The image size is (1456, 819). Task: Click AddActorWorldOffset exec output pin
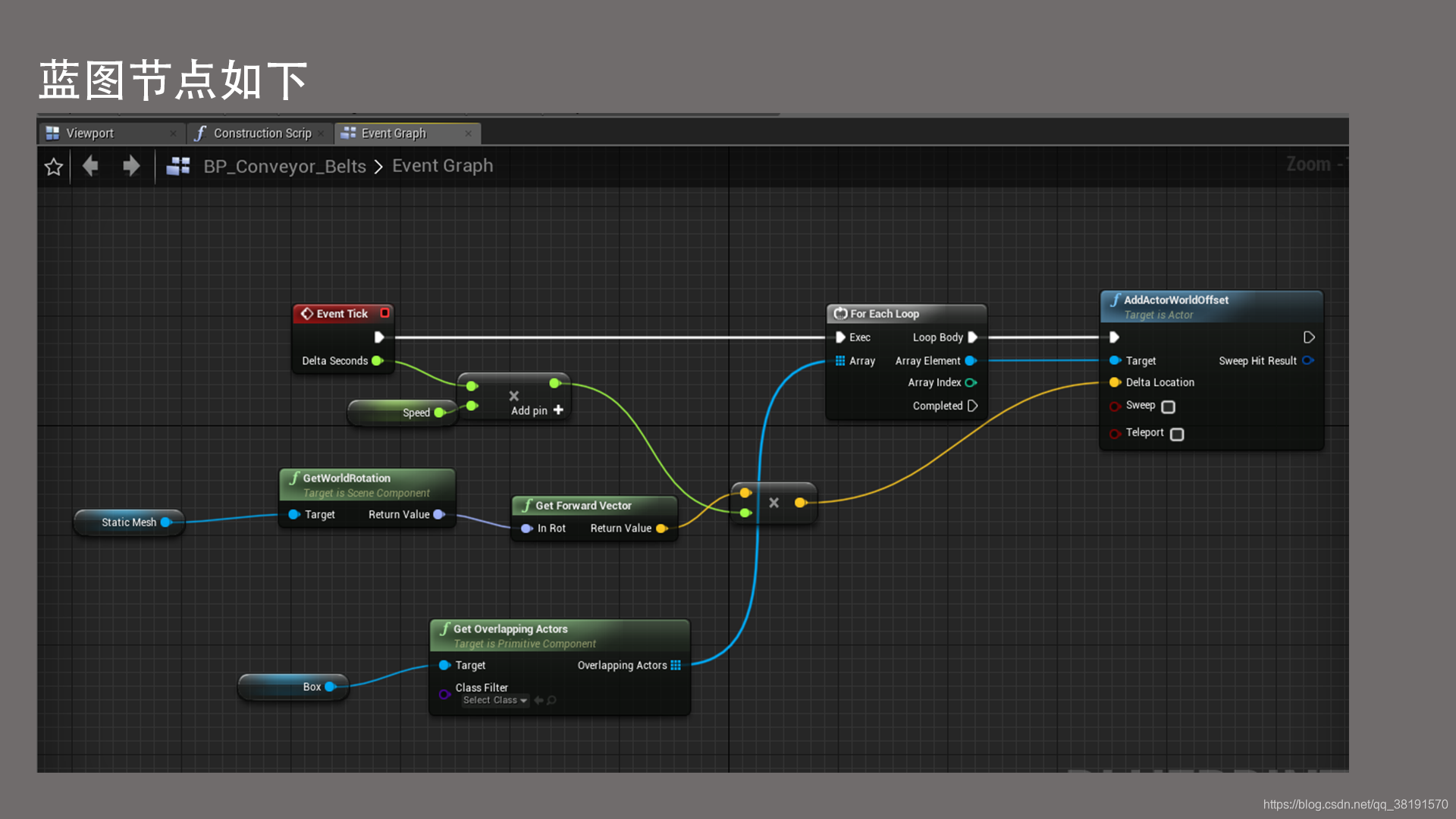pos(1309,337)
